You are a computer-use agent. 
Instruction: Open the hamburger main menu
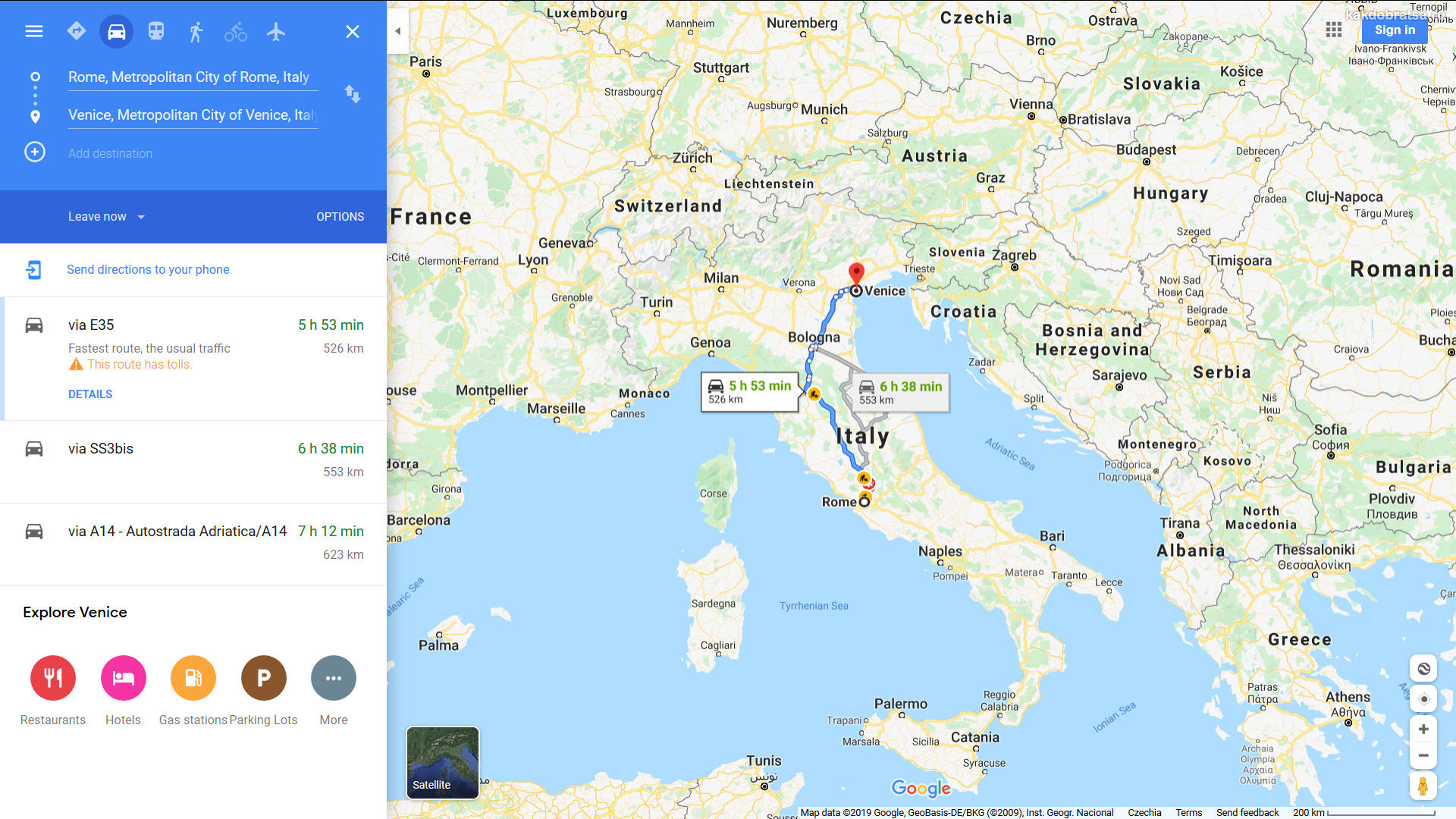(34, 32)
